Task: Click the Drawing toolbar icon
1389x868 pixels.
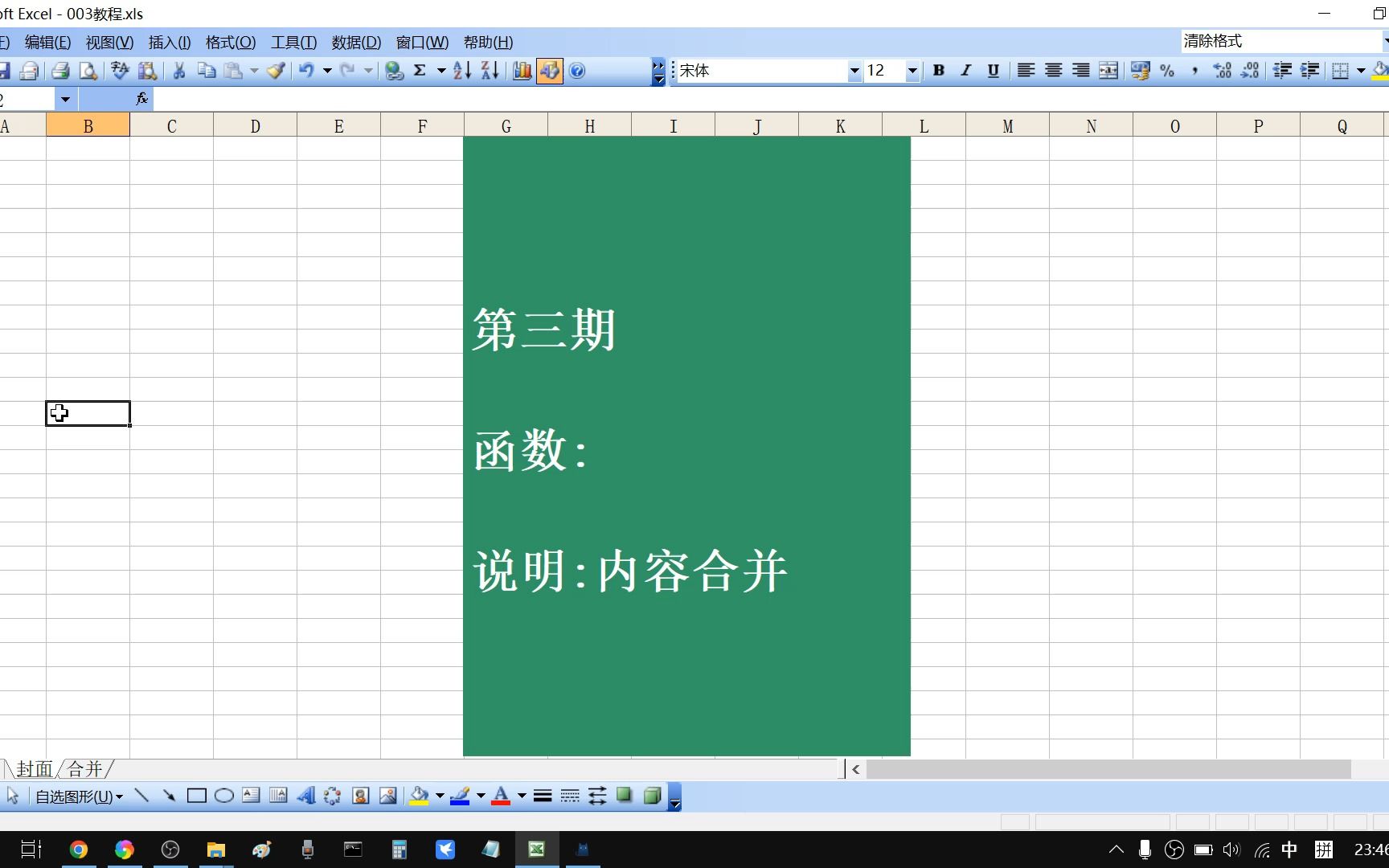Action: tap(550, 71)
